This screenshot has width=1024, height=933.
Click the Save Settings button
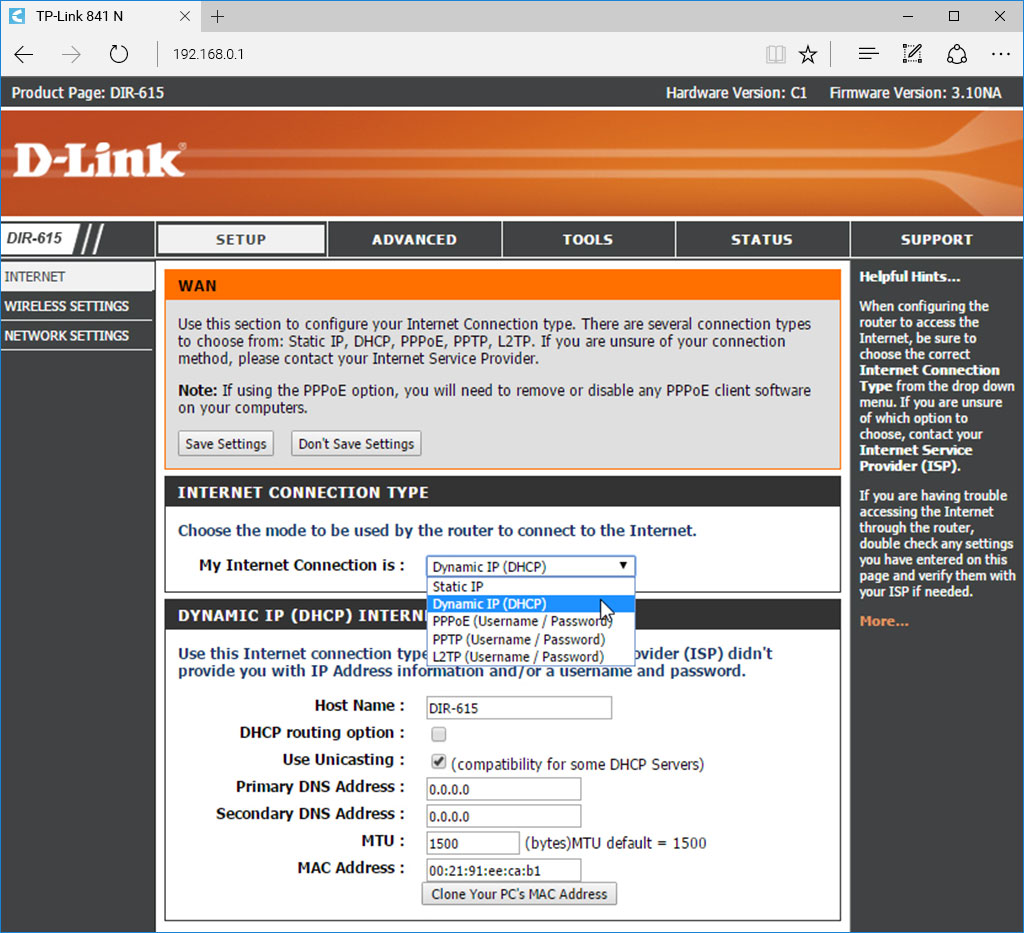pyautogui.click(x=226, y=444)
